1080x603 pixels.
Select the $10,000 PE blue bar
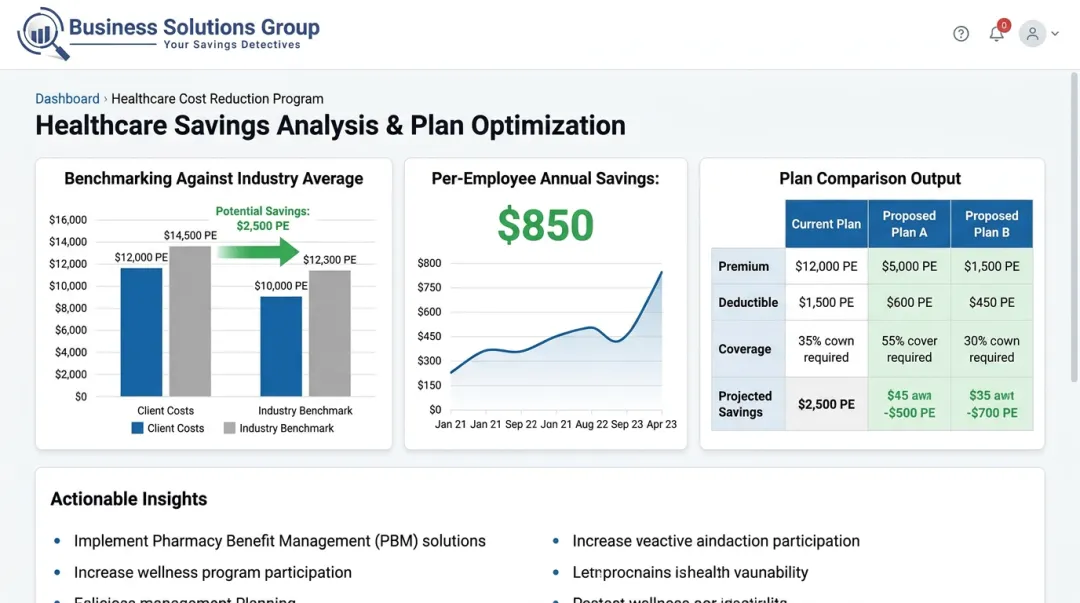coord(281,347)
